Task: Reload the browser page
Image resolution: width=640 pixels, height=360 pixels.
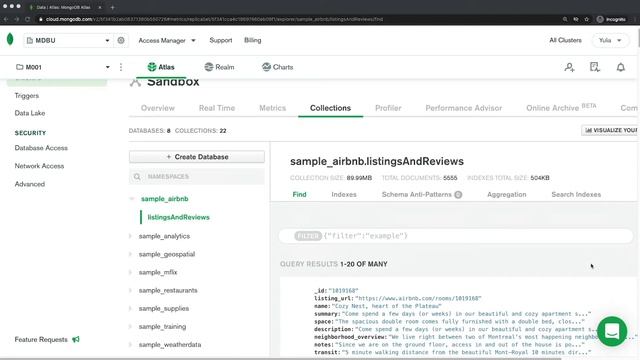Action: point(27,19)
